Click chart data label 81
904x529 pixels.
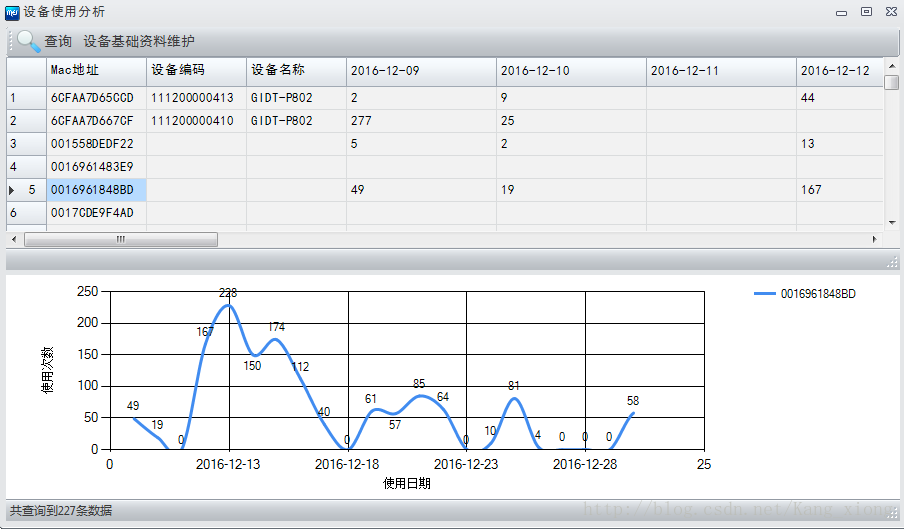pyautogui.click(x=514, y=386)
